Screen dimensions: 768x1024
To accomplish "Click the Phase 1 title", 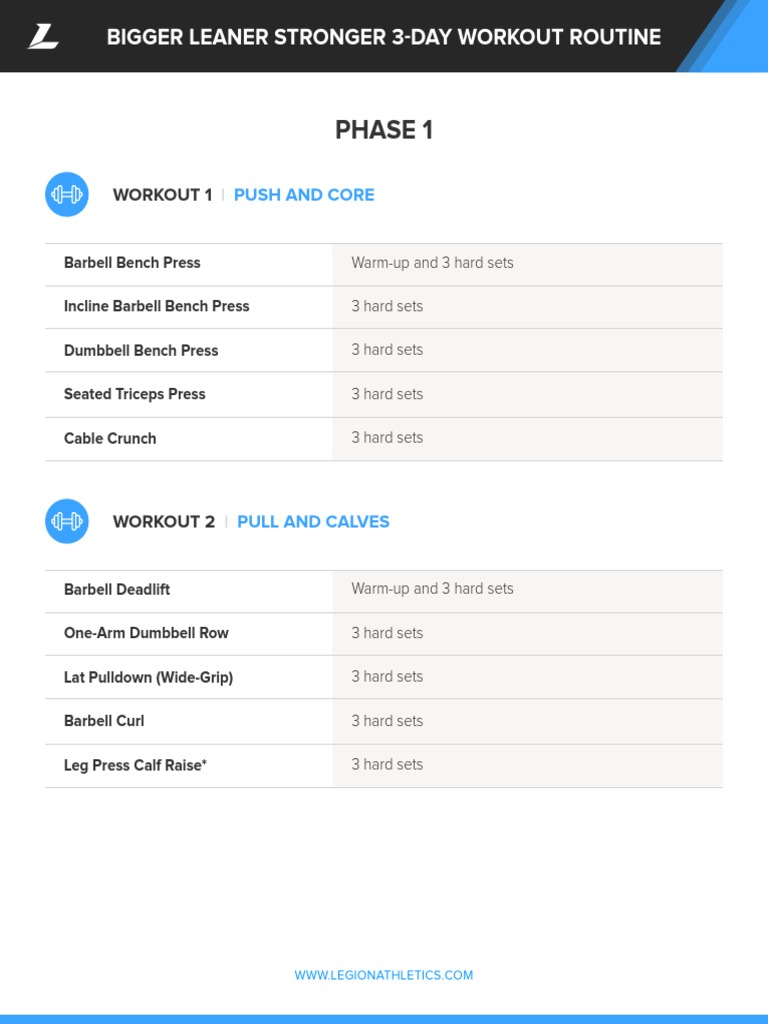I will point(384,130).
